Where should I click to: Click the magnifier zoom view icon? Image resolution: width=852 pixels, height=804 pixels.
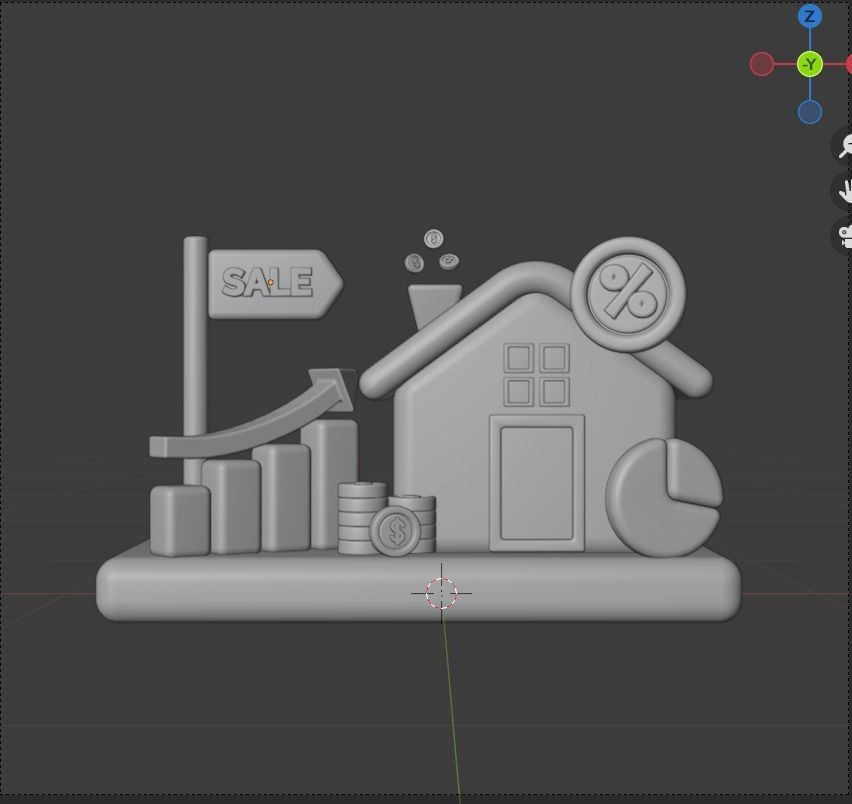tap(843, 146)
